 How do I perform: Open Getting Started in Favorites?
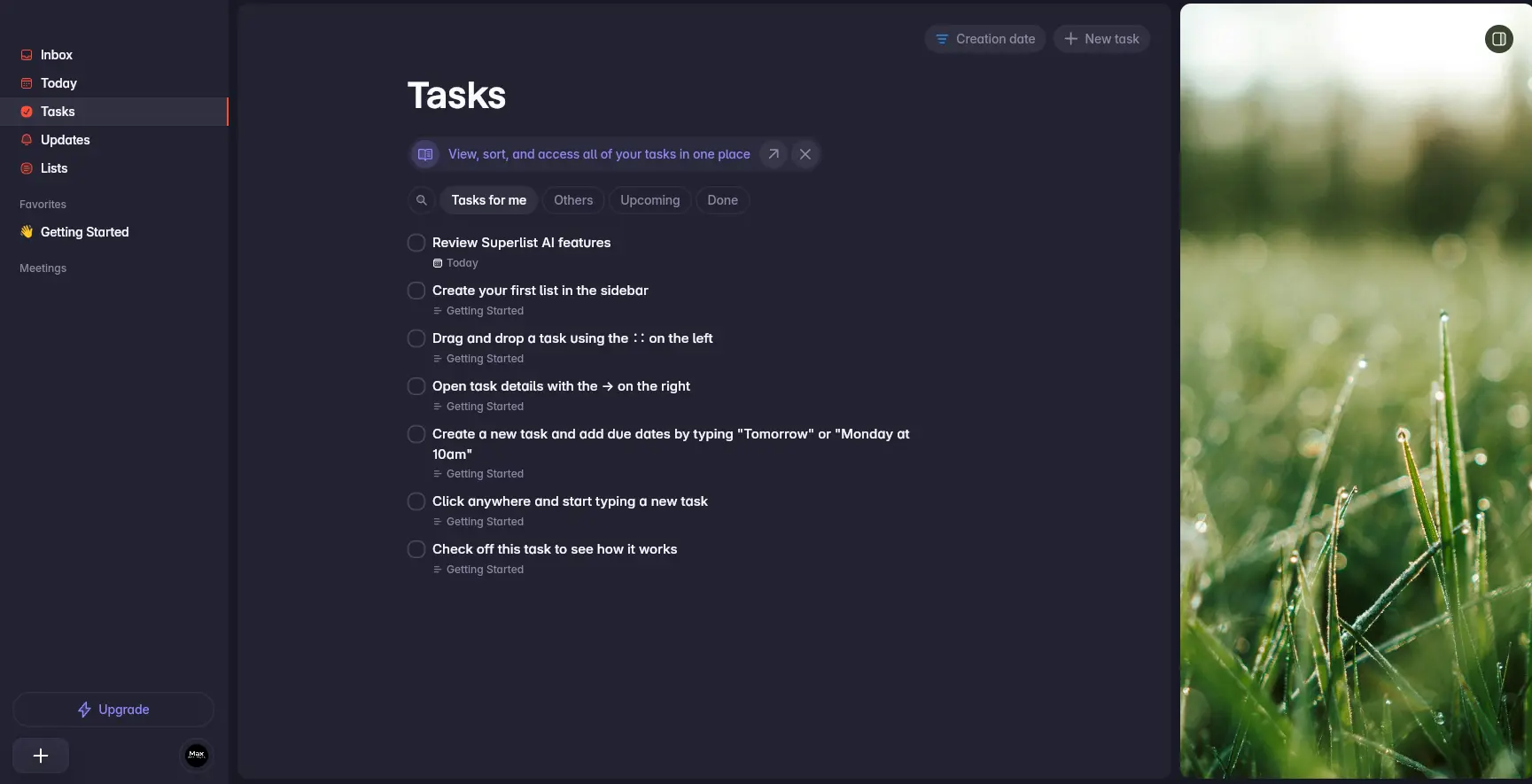coord(84,232)
